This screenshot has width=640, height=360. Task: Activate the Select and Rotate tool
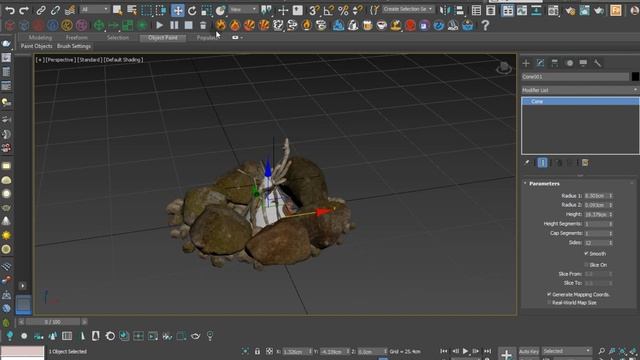pos(192,10)
